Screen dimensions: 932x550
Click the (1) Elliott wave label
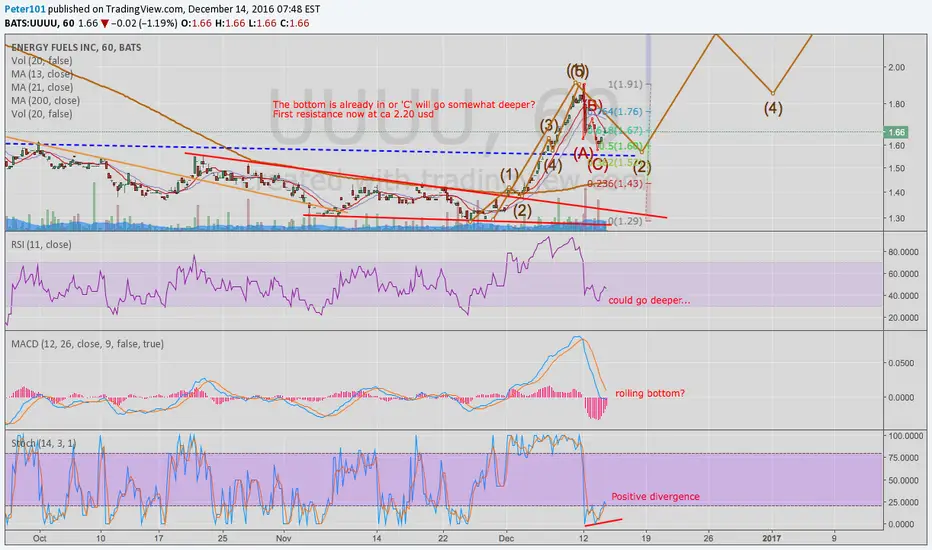coord(509,175)
